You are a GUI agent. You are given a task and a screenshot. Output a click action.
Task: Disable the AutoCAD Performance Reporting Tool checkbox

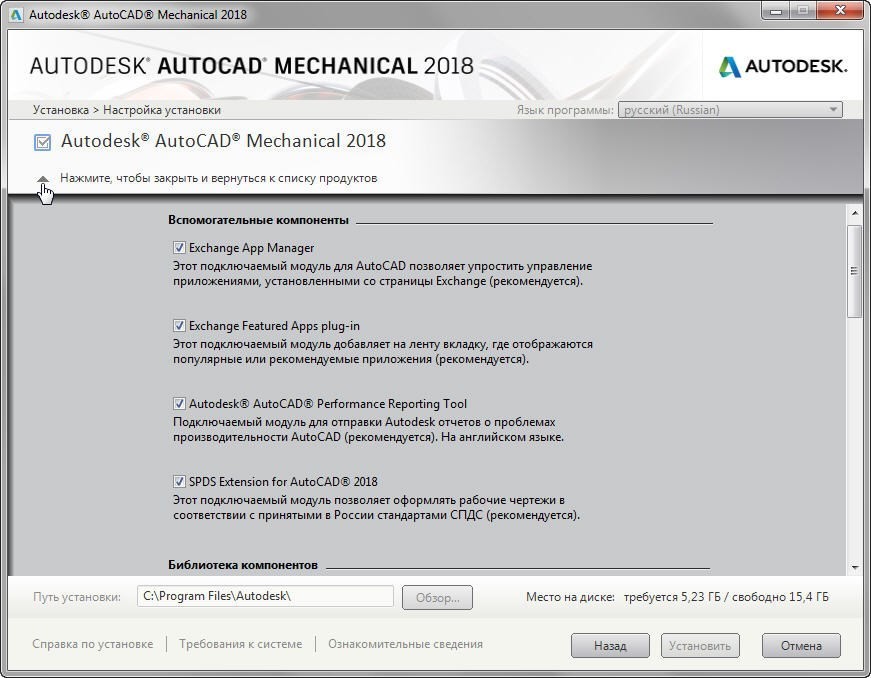tap(179, 404)
